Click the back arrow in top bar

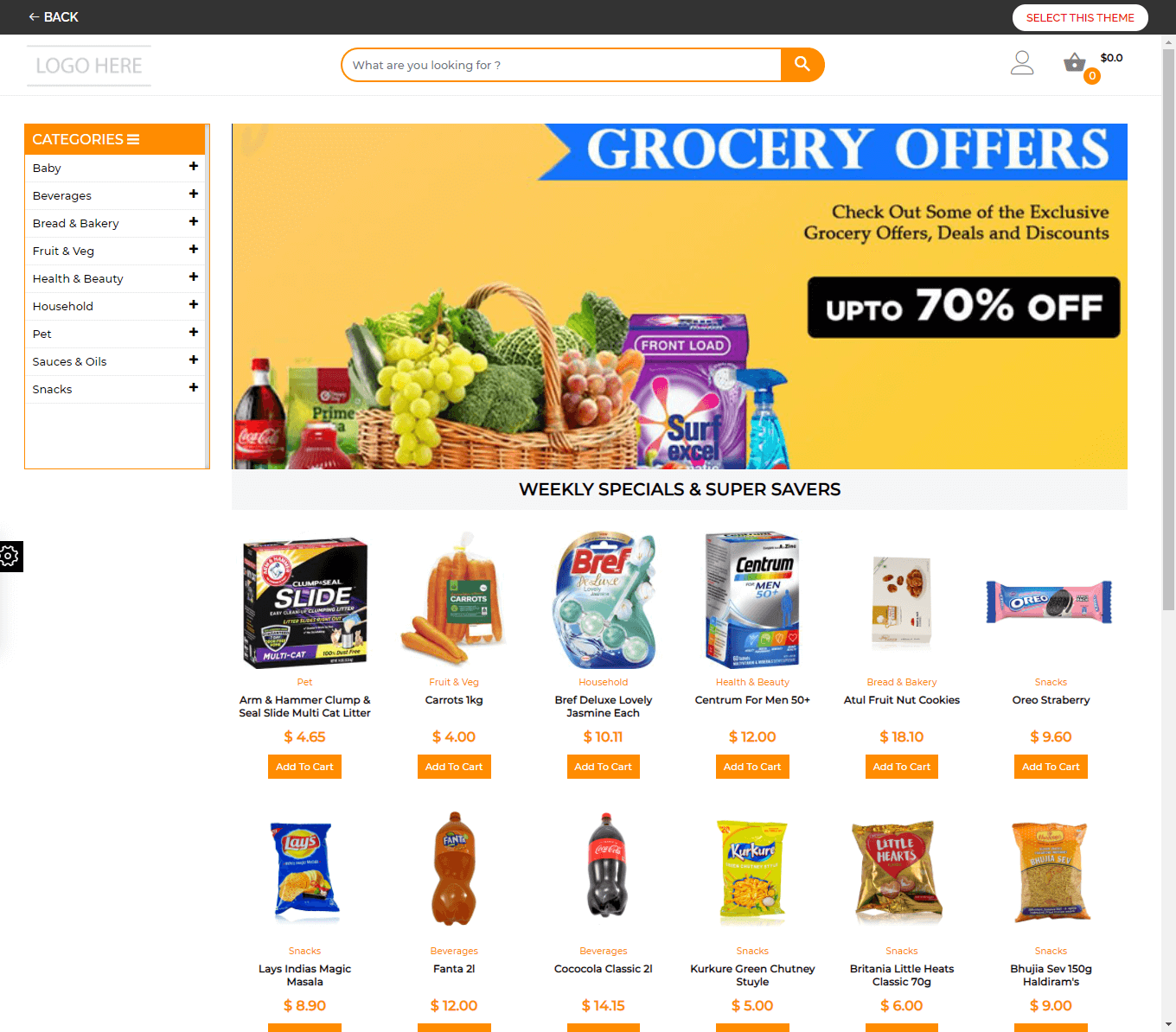tap(34, 17)
